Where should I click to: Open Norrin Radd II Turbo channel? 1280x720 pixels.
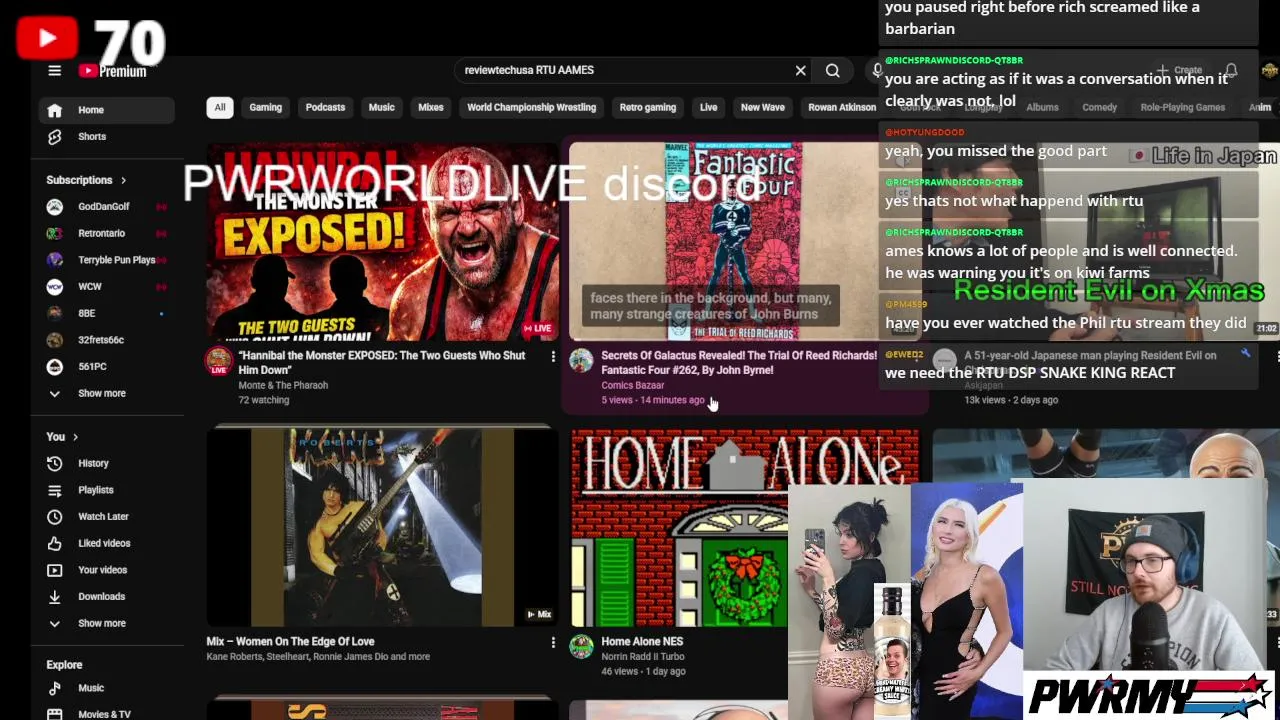click(x=643, y=657)
